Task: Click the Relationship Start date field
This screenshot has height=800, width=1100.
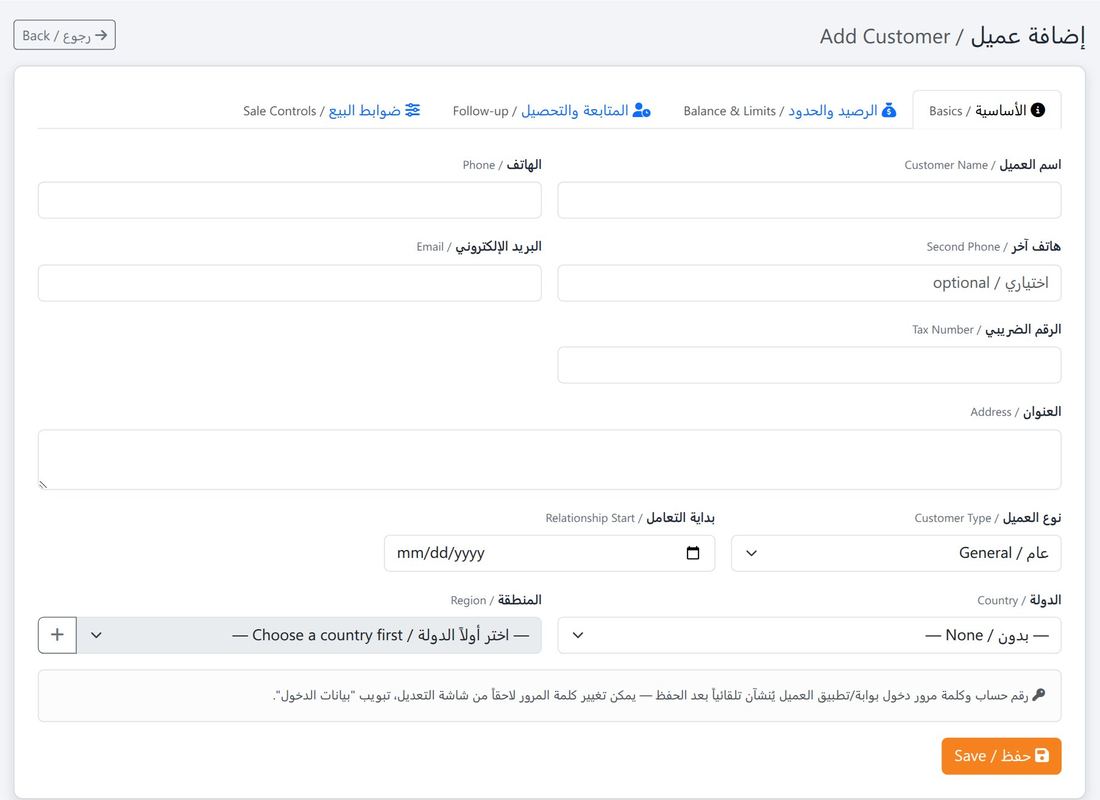Action: (549, 553)
